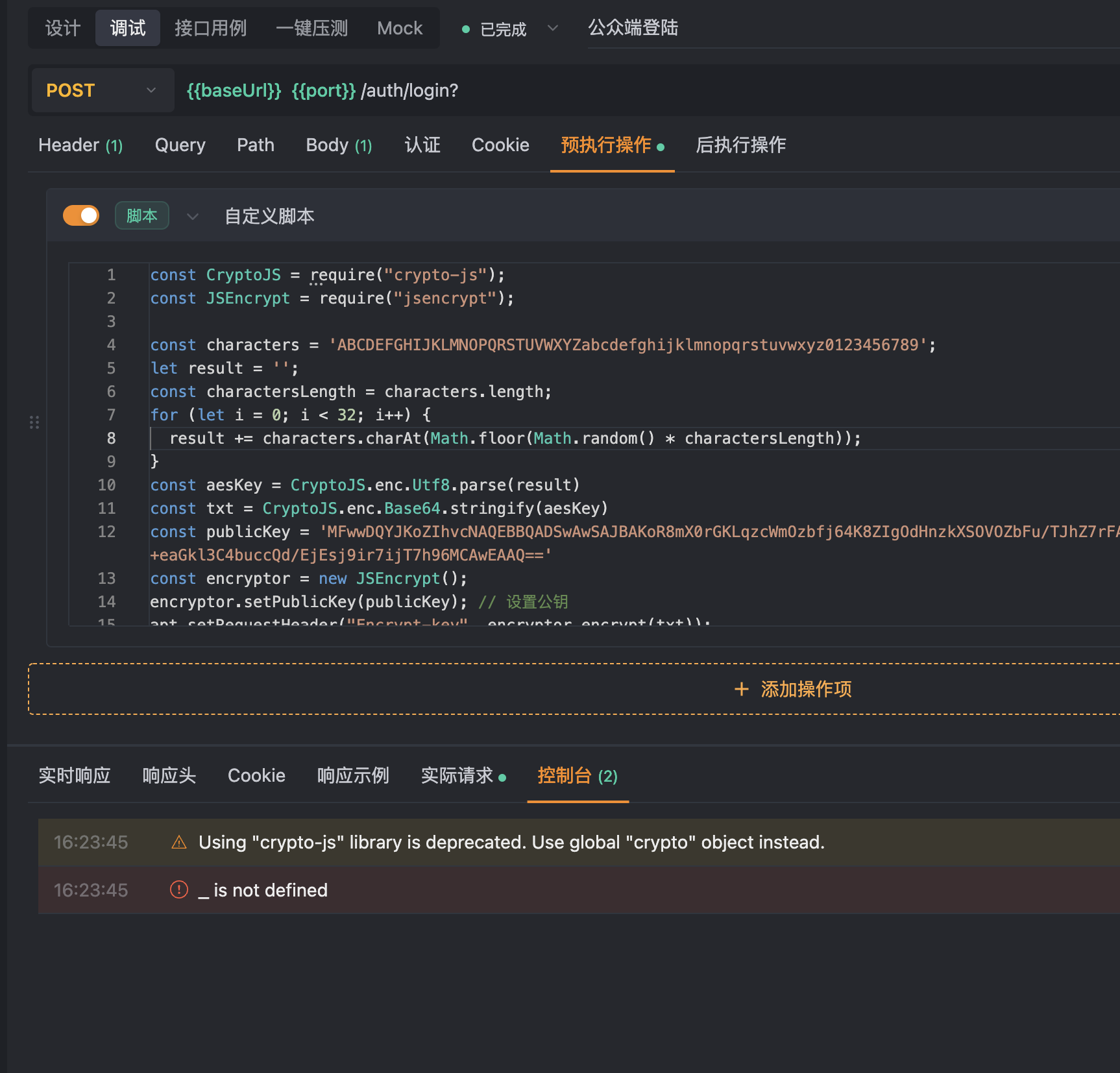Open the 已完成 status dropdown

(510, 29)
